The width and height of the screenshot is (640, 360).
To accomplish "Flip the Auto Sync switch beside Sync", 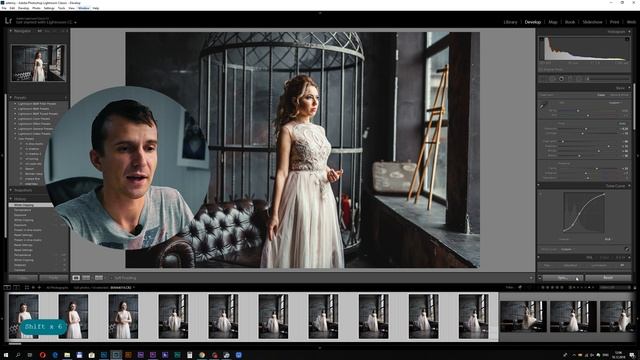I will coord(540,278).
